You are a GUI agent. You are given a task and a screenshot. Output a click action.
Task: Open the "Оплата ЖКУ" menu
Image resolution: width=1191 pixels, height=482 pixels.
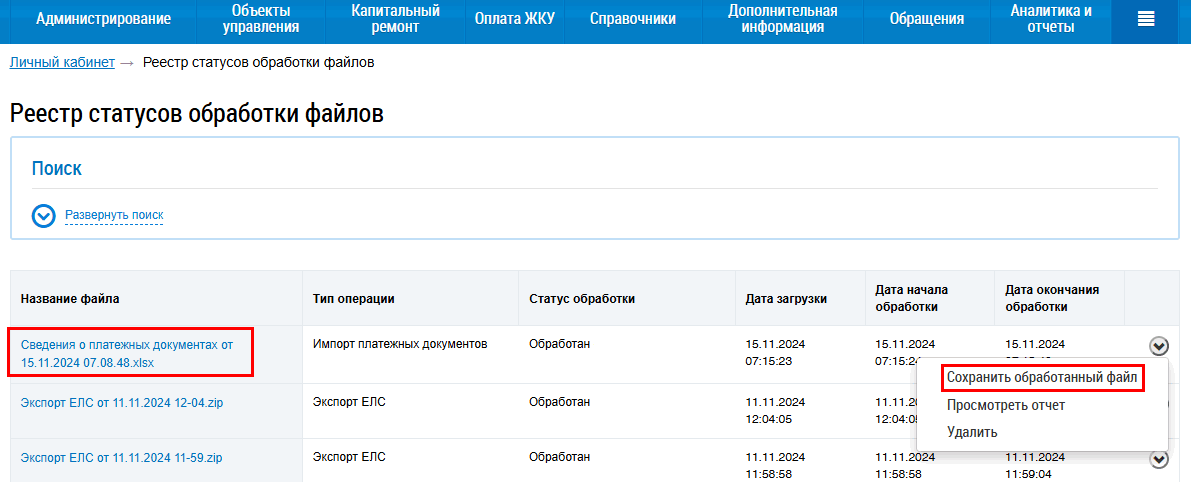click(x=514, y=19)
